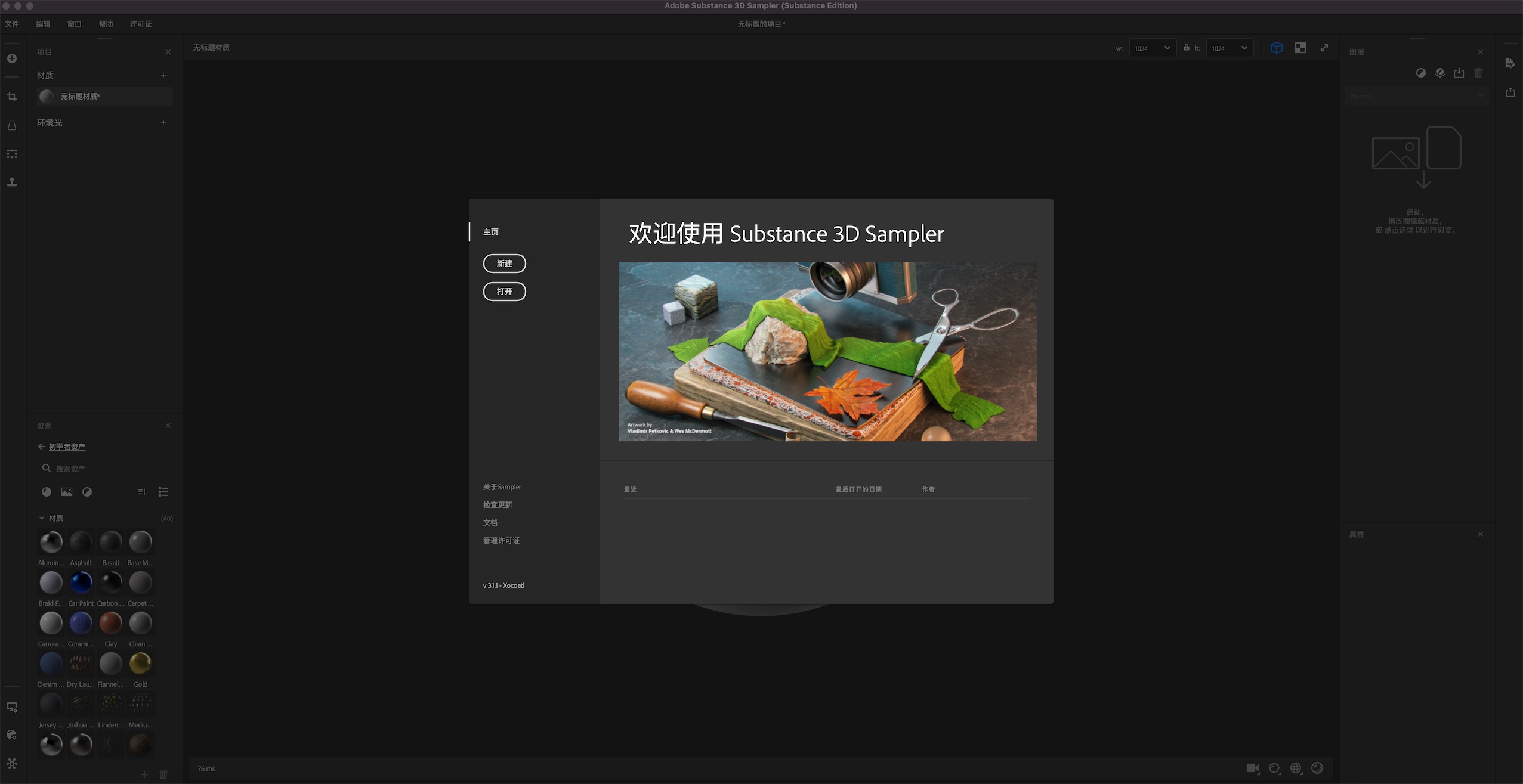This screenshot has width=1523, height=784.
Task: Click the 打开 button
Action: [505, 292]
